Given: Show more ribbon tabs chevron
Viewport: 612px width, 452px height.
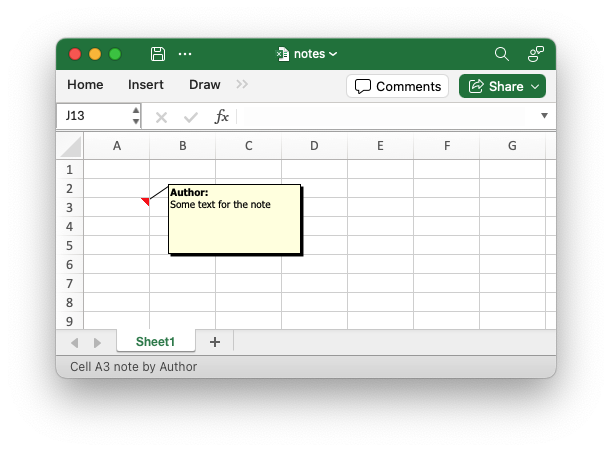Looking at the screenshot, I should [242, 84].
